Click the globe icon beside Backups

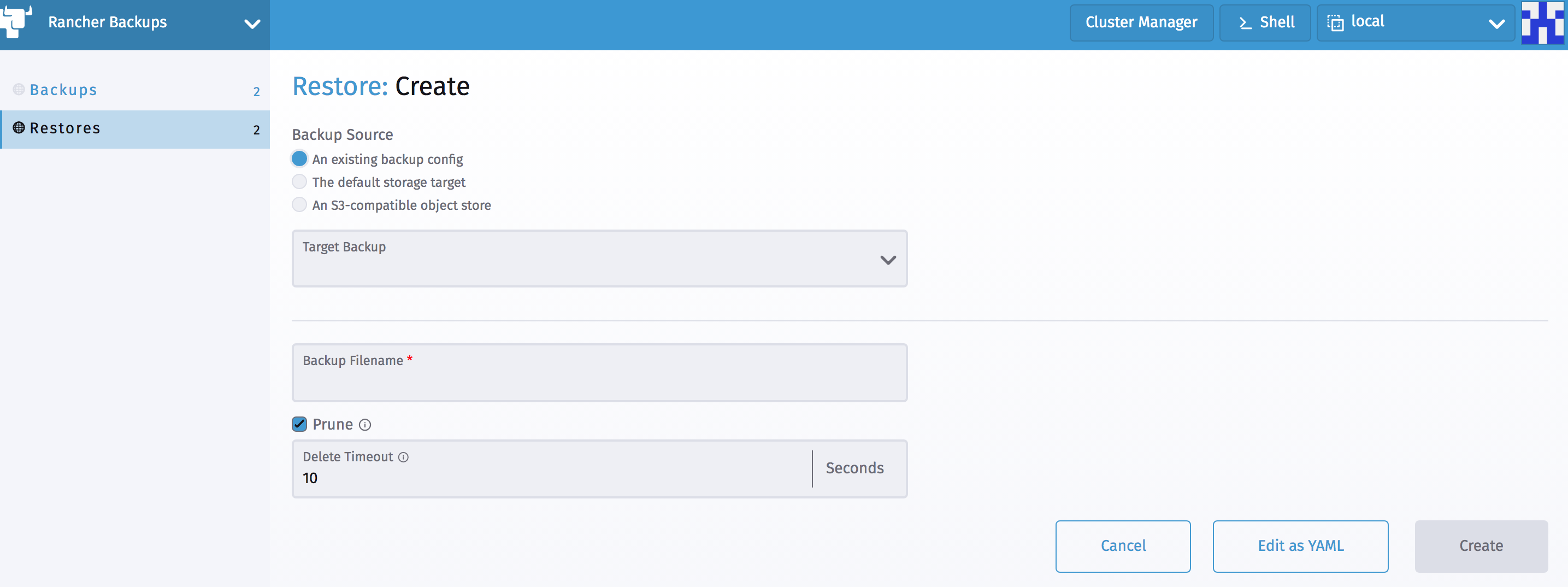pyautogui.click(x=19, y=90)
